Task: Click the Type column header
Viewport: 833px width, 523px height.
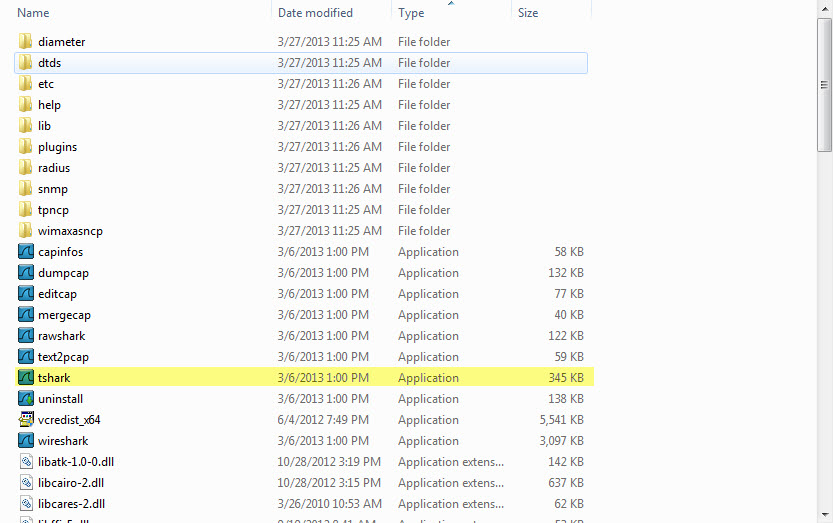Action: click(x=450, y=13)
